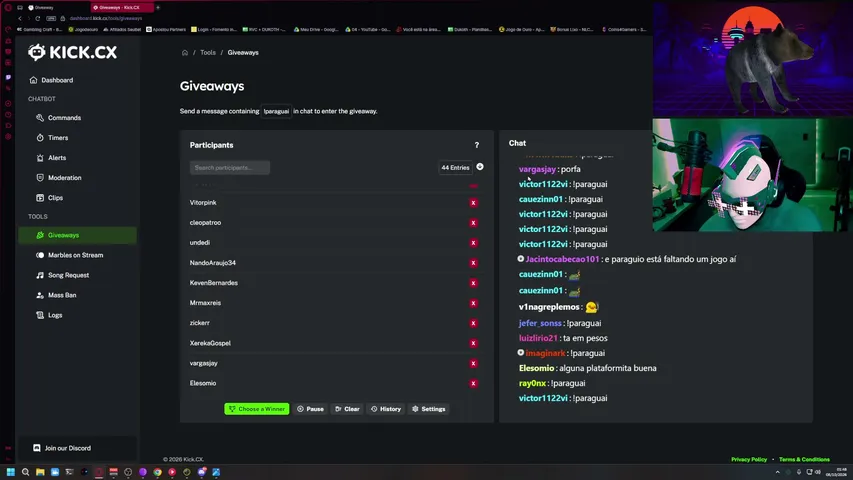Open Chrome from the taskbar
853x480 pixels.
(157, 472)
